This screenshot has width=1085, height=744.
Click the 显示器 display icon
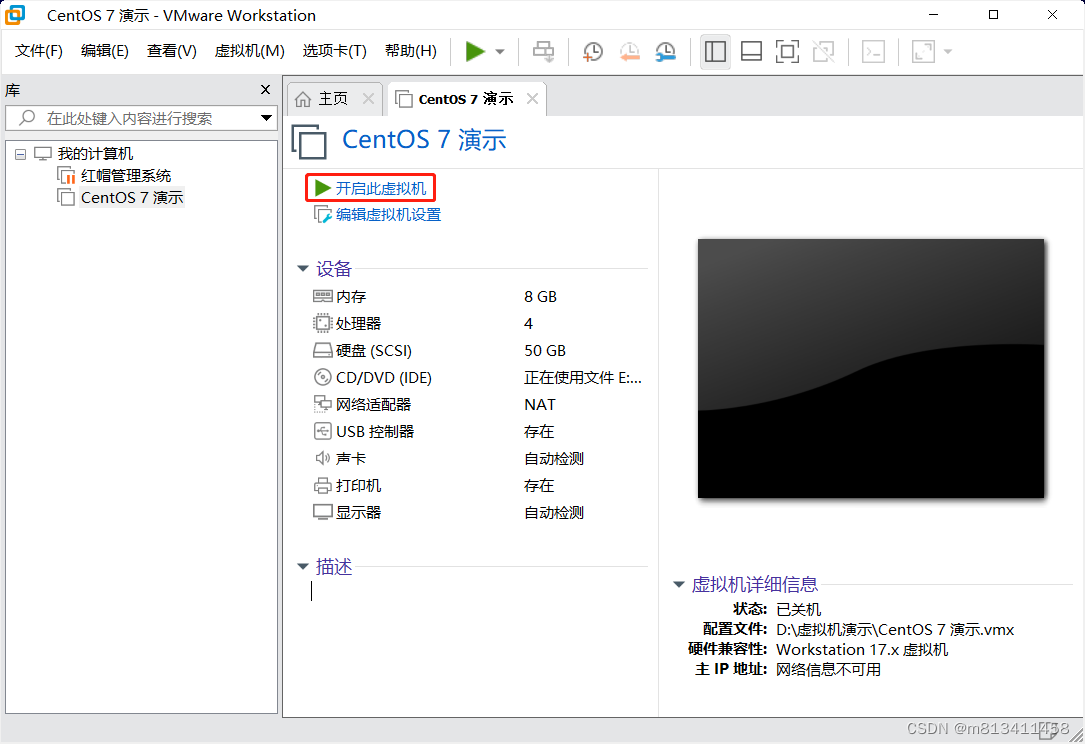[322, 512]
